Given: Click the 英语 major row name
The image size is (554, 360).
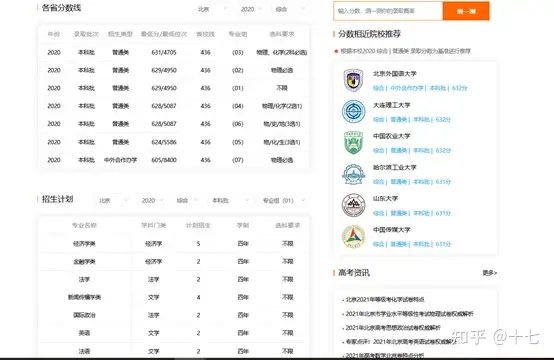Looking at the screenshot, I should [84, 333].
